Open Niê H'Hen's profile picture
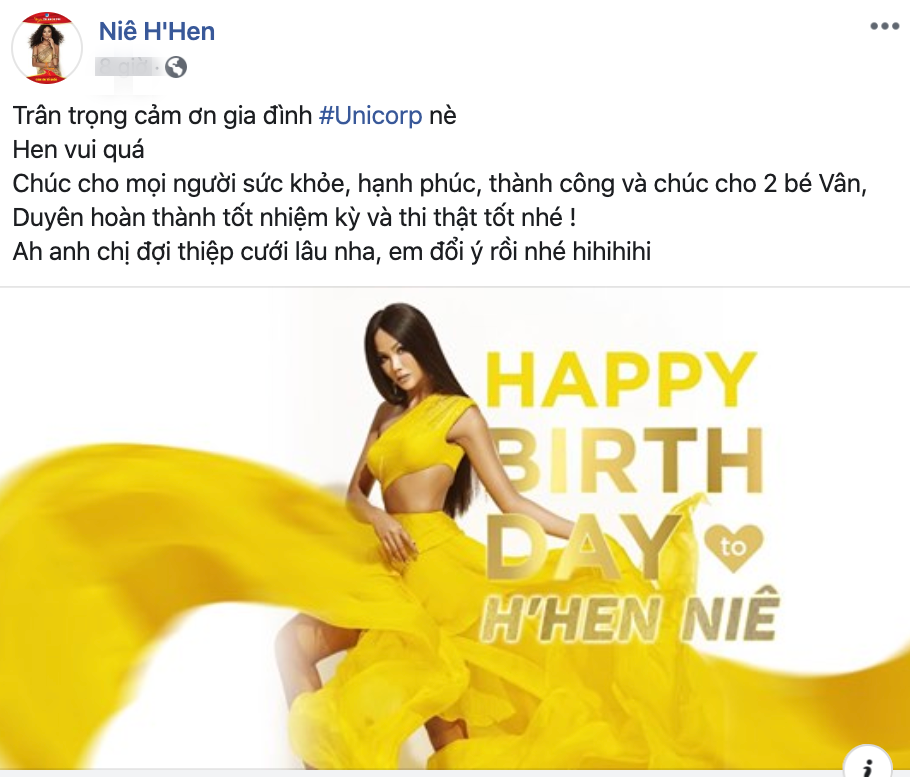This screenshot has height=777, width=910. click(x=47, y=48)
